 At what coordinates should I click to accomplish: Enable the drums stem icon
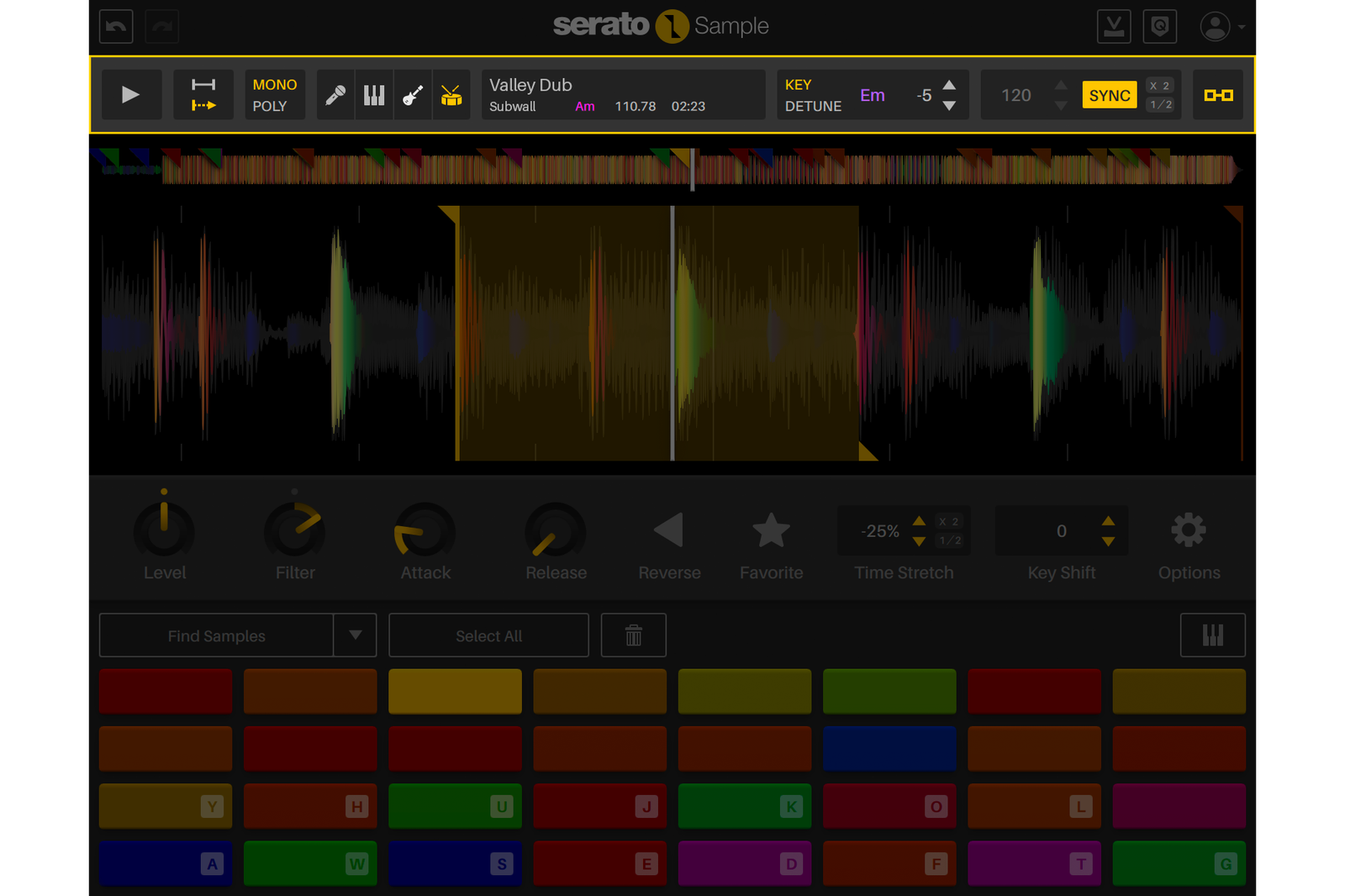coord(451,95)
